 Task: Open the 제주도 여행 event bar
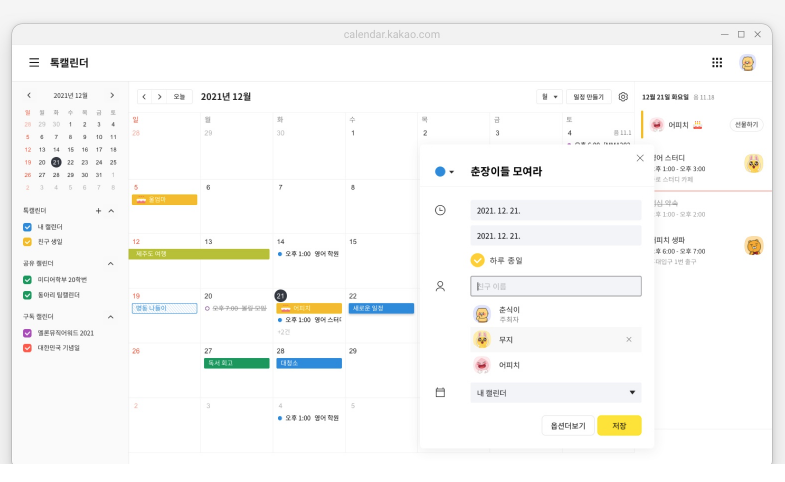(x=199, y=254)
